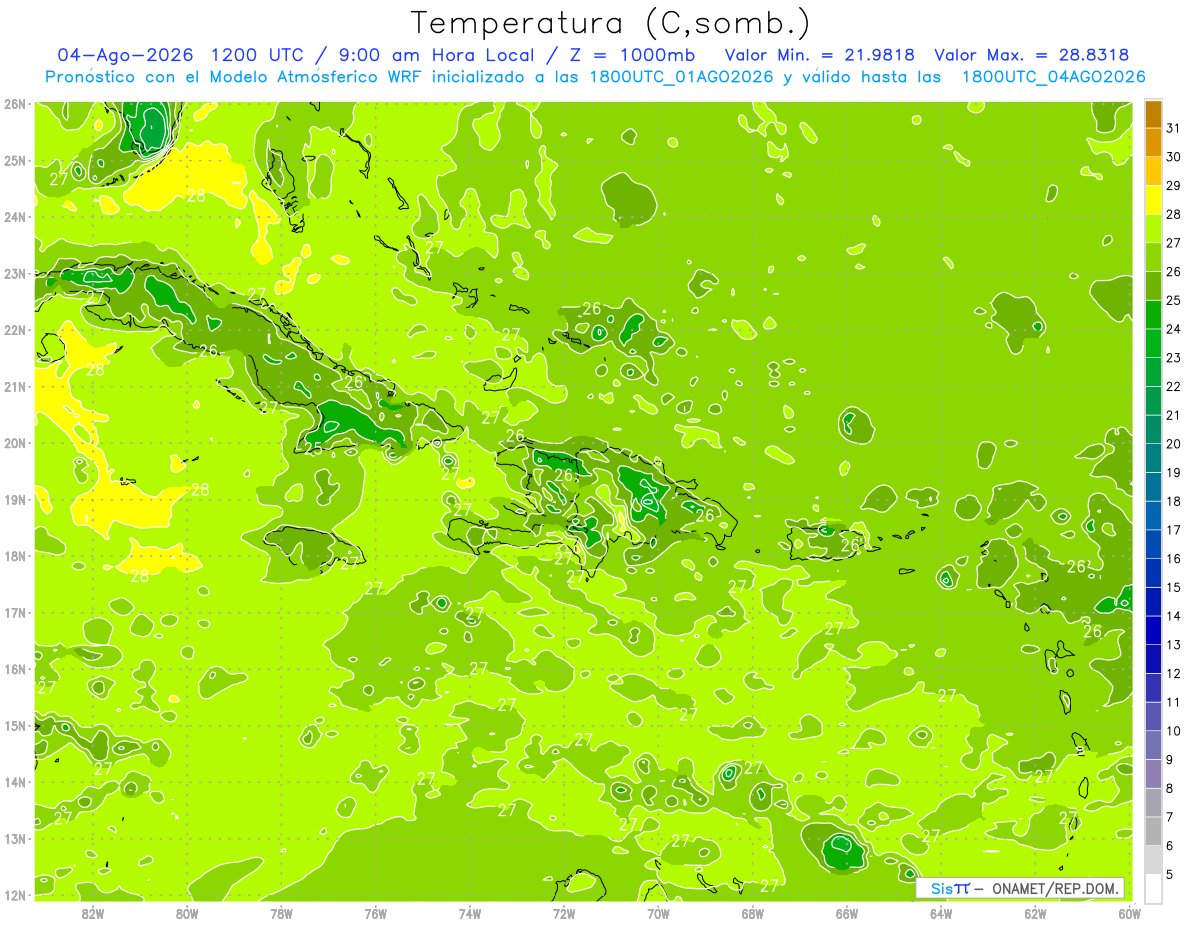Viewport: 1200px width, 927px height.
Task: Click the "SisTT" logo text
Action: click(950, 888)
